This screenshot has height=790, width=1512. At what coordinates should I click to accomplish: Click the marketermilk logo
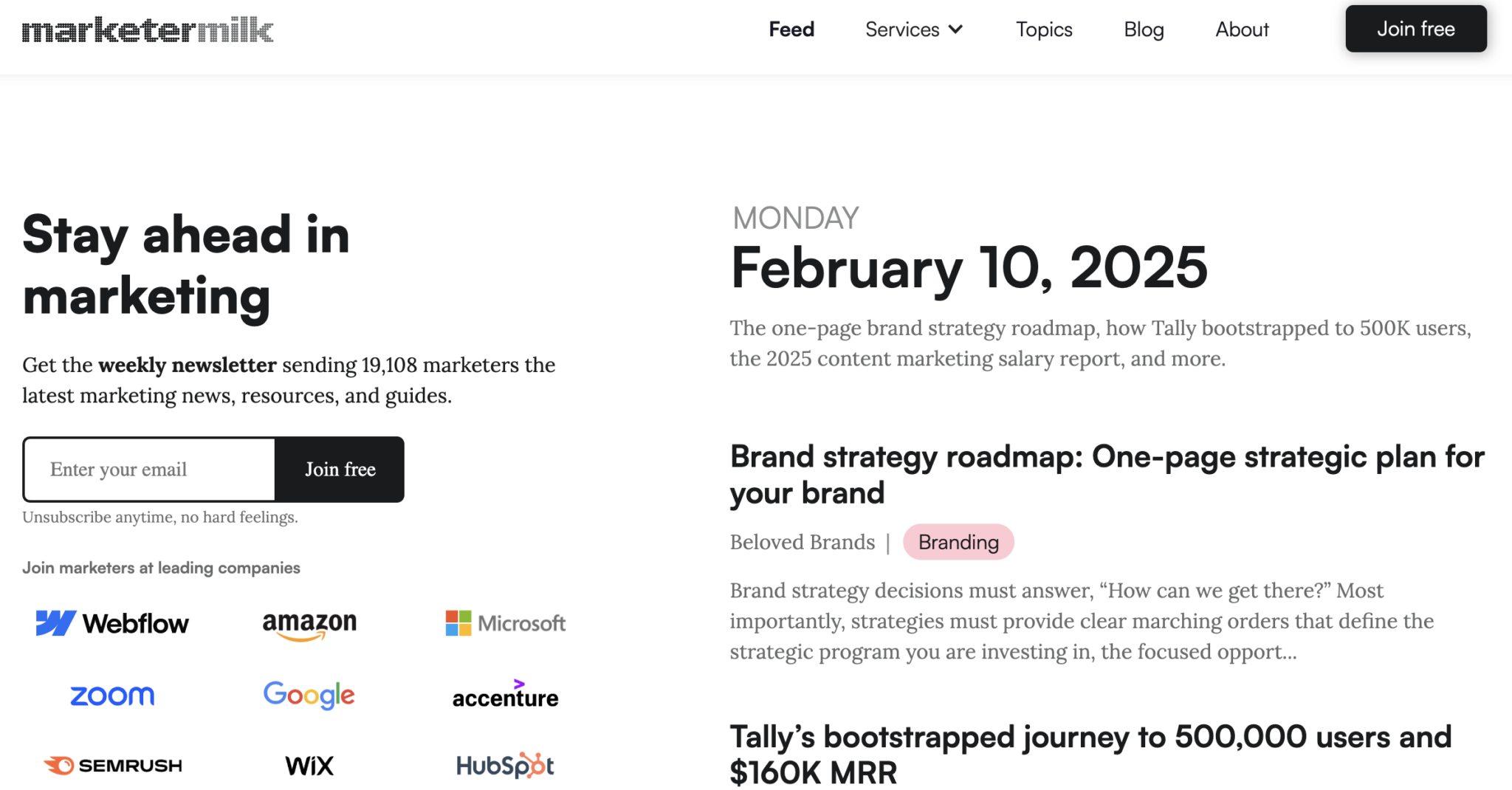[147, 29]
